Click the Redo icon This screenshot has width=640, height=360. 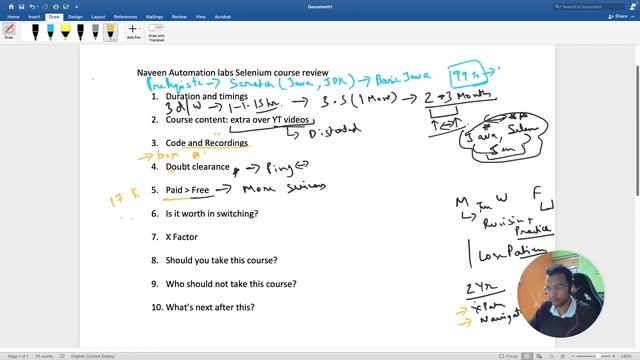[x=45, y=7]
